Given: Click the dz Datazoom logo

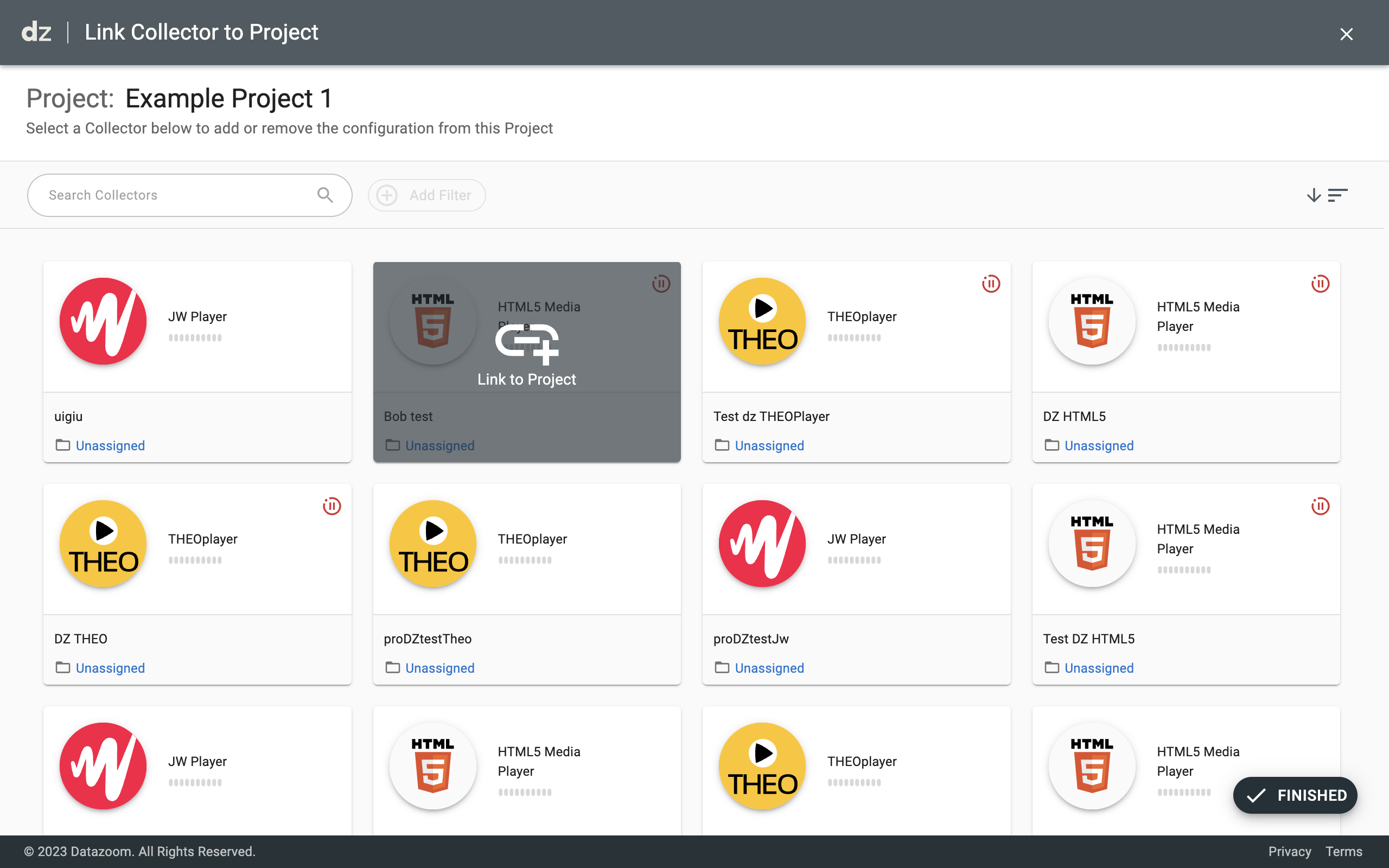Looking at the screenshot, I should click(36, 32).
